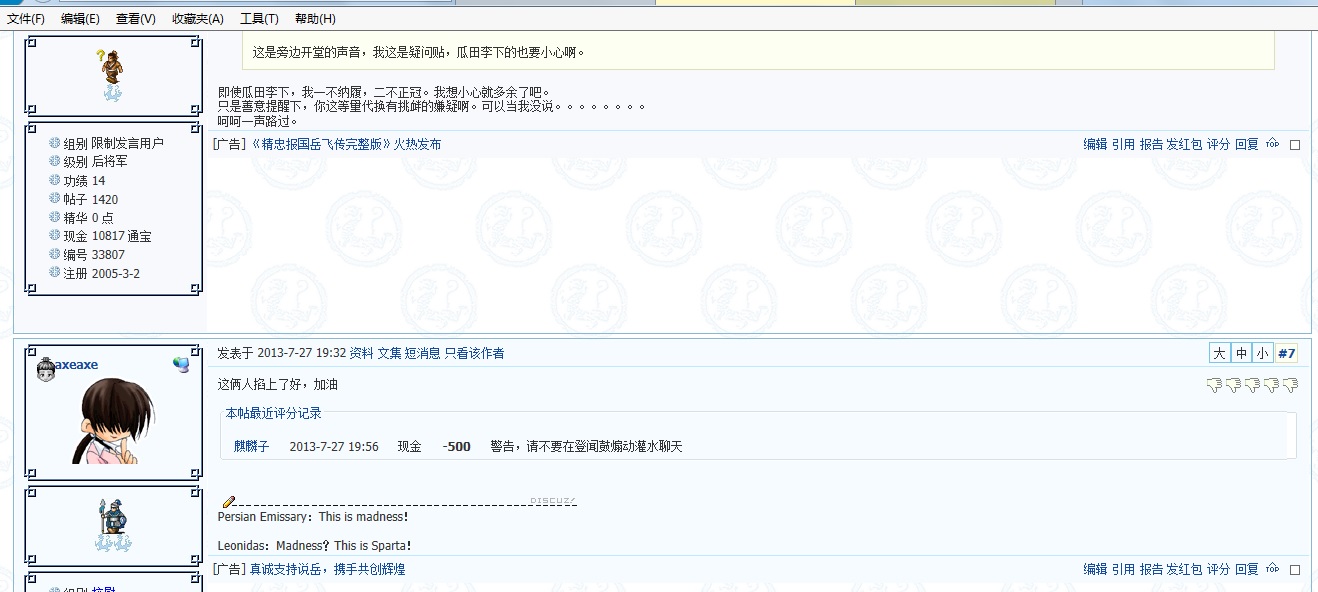Click the post text 这俩人掐上了好，加油
Image resolution: width=1318 pixels, height=592 pixels.
tap(278, 384)
